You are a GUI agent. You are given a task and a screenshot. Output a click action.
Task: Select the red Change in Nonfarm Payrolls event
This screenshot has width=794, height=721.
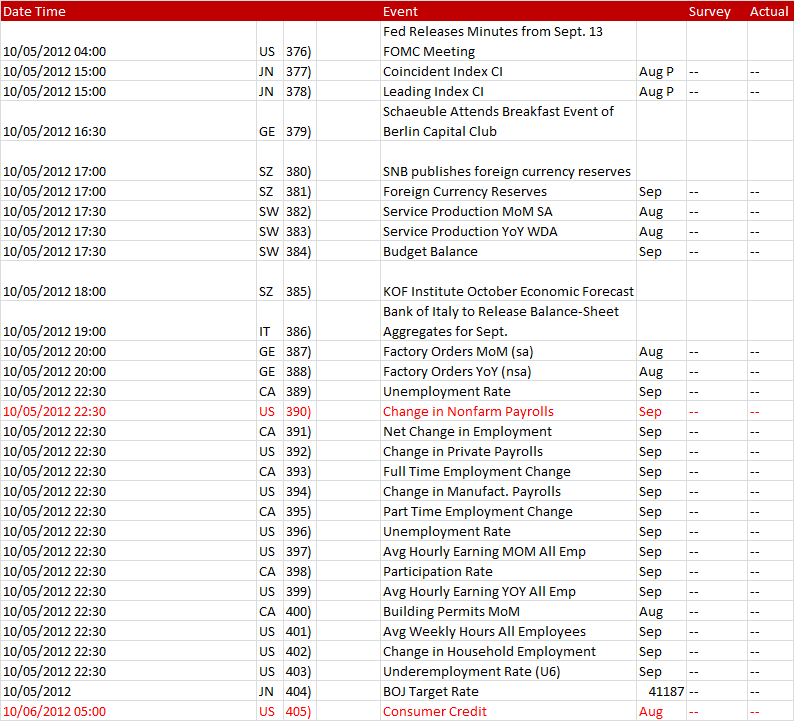pos(468,412)
